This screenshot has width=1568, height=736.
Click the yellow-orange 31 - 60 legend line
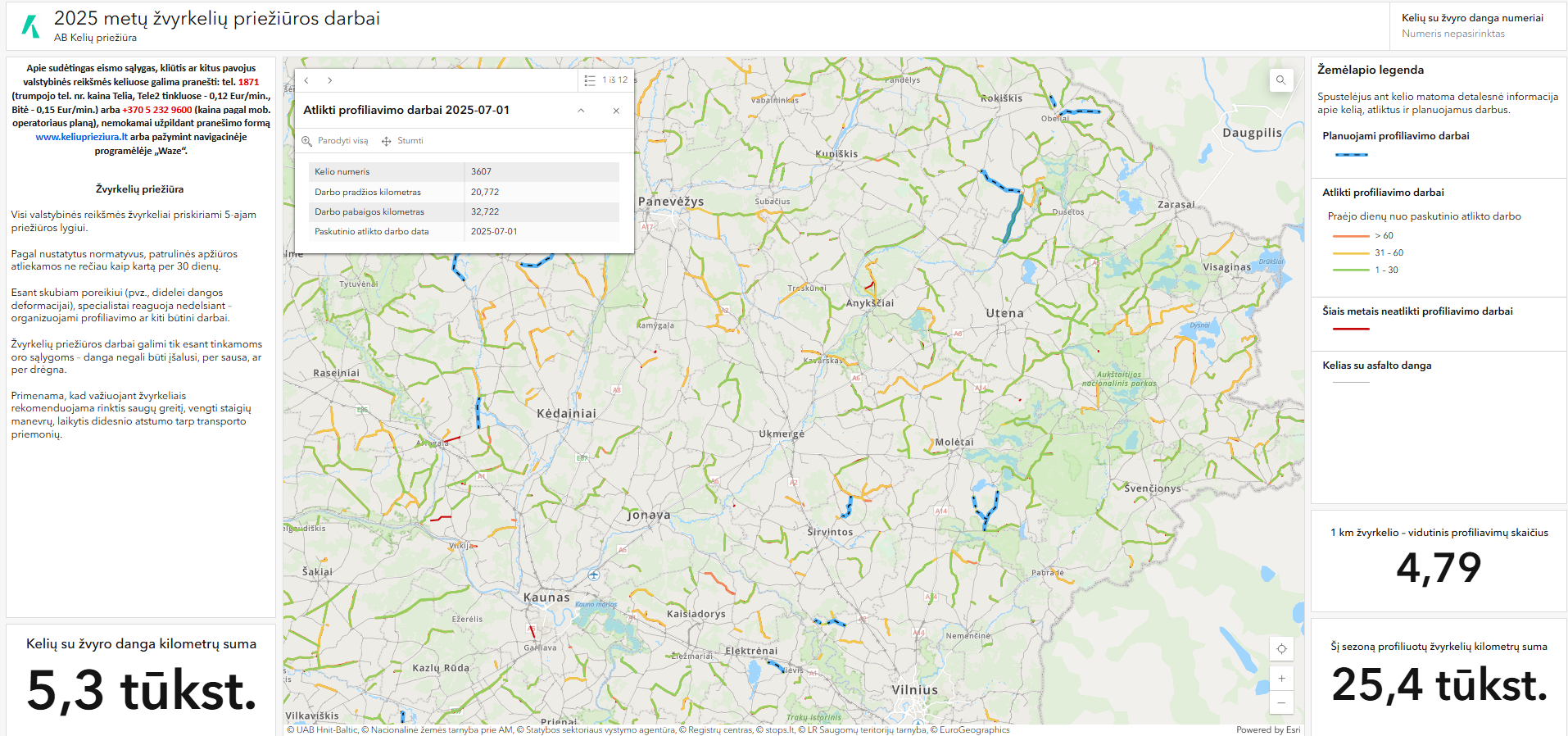click(x=1351, y=253)
